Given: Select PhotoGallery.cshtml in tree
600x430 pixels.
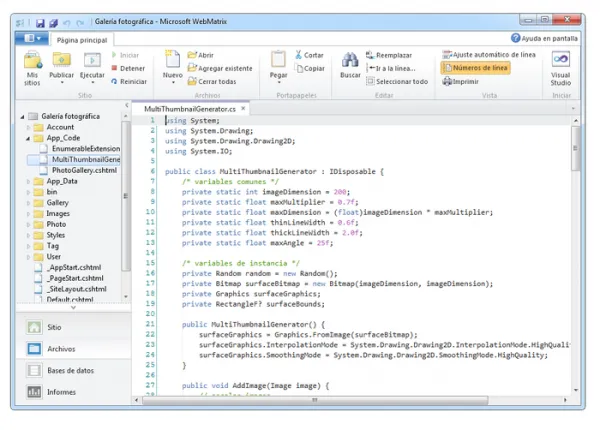Looking at the screenshot, I should 80,170.
